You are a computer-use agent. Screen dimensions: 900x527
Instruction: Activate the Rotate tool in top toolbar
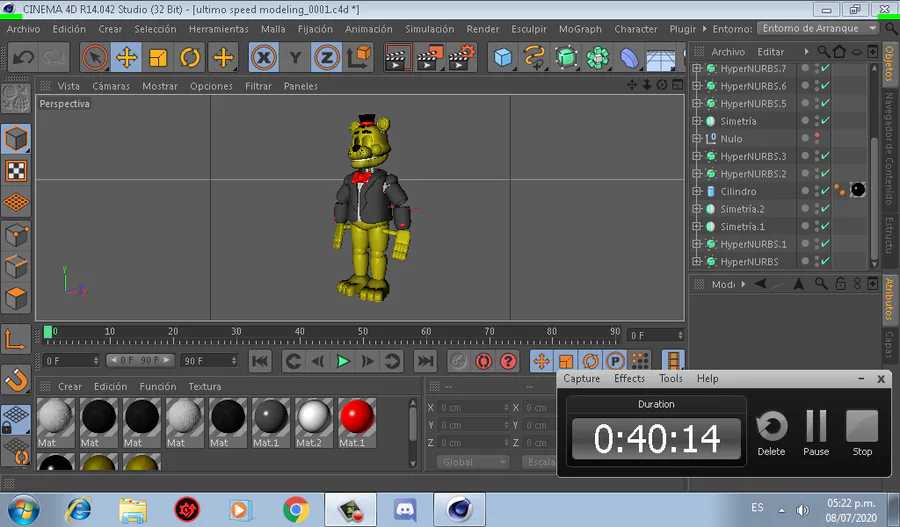click(x=190, y=57)
